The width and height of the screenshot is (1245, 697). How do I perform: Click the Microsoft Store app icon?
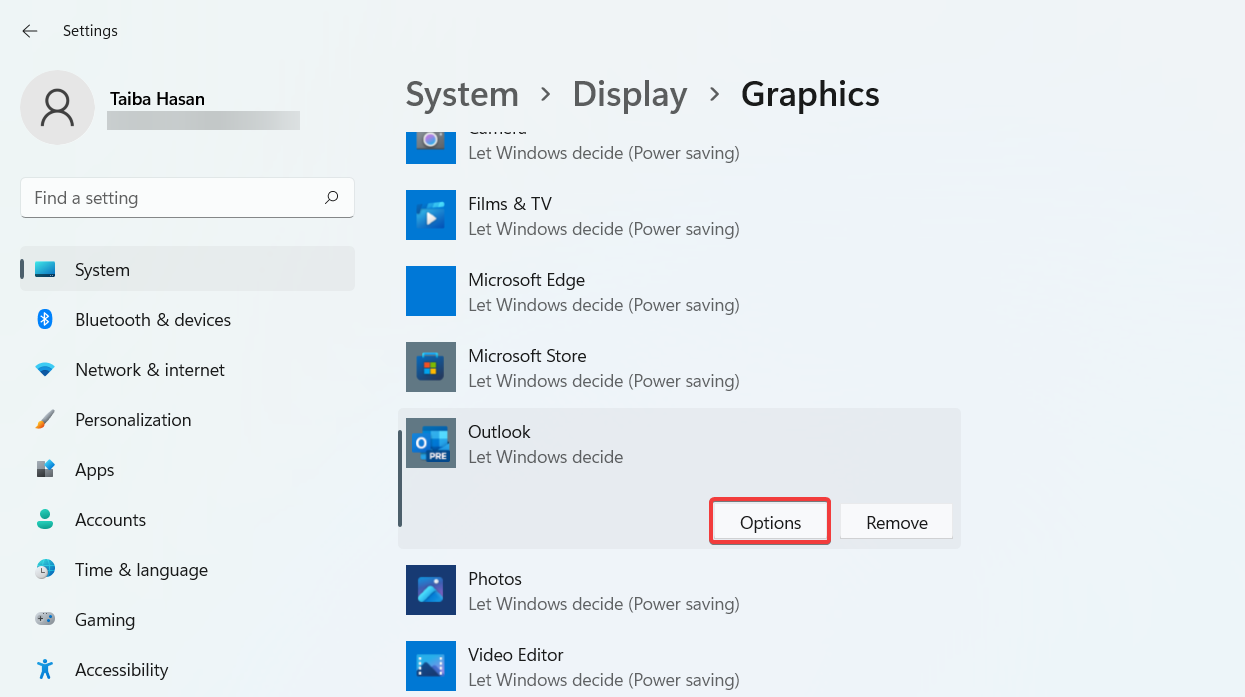[x=431, y=367]
